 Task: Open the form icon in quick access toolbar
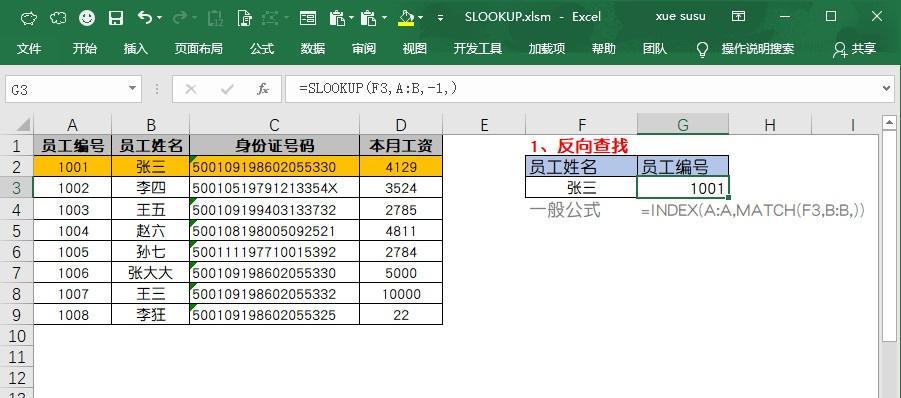[308, 18]
